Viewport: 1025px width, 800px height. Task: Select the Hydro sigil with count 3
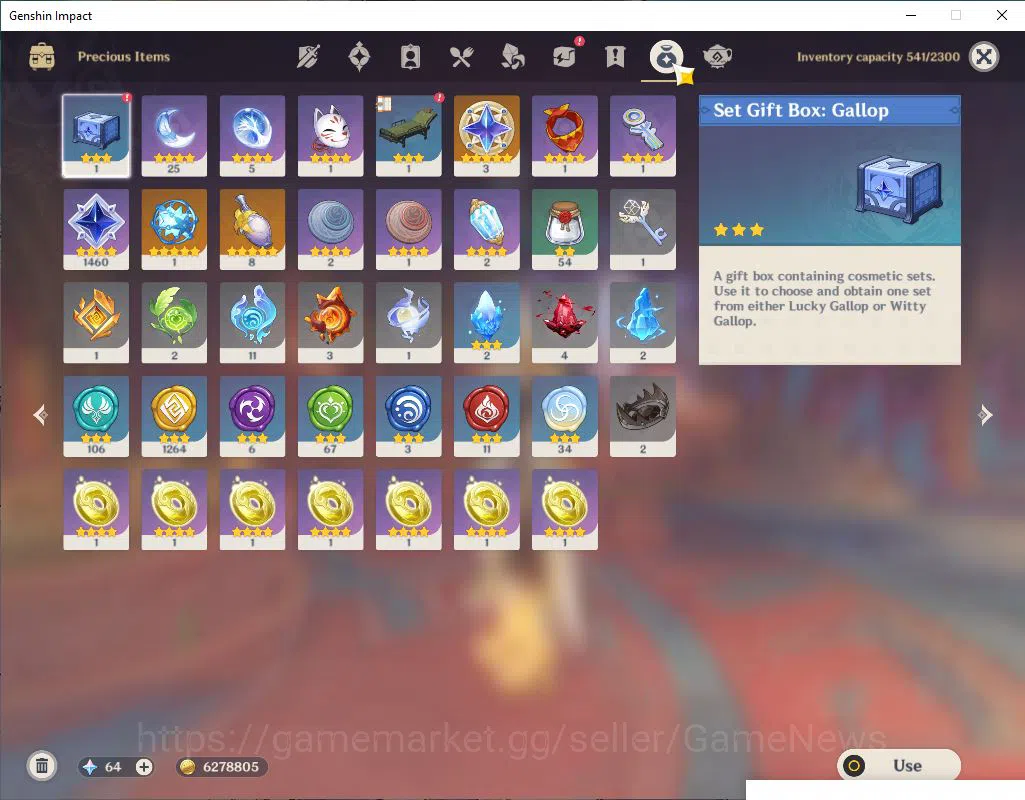[409, 416]
